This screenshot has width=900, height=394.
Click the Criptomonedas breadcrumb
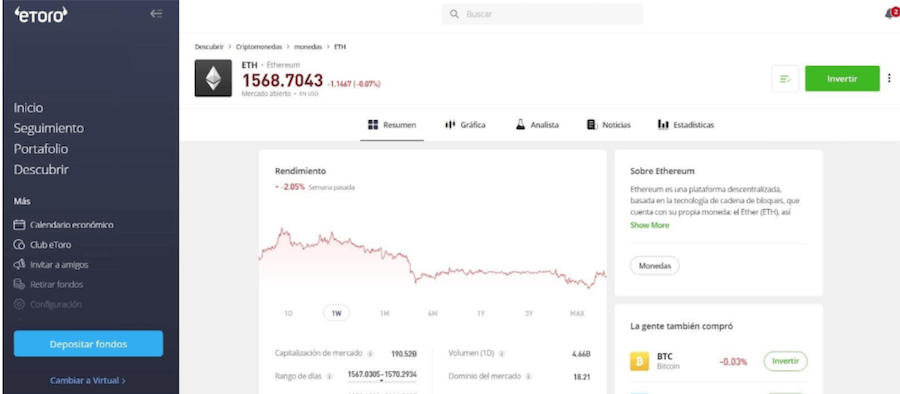click(258, 47)
